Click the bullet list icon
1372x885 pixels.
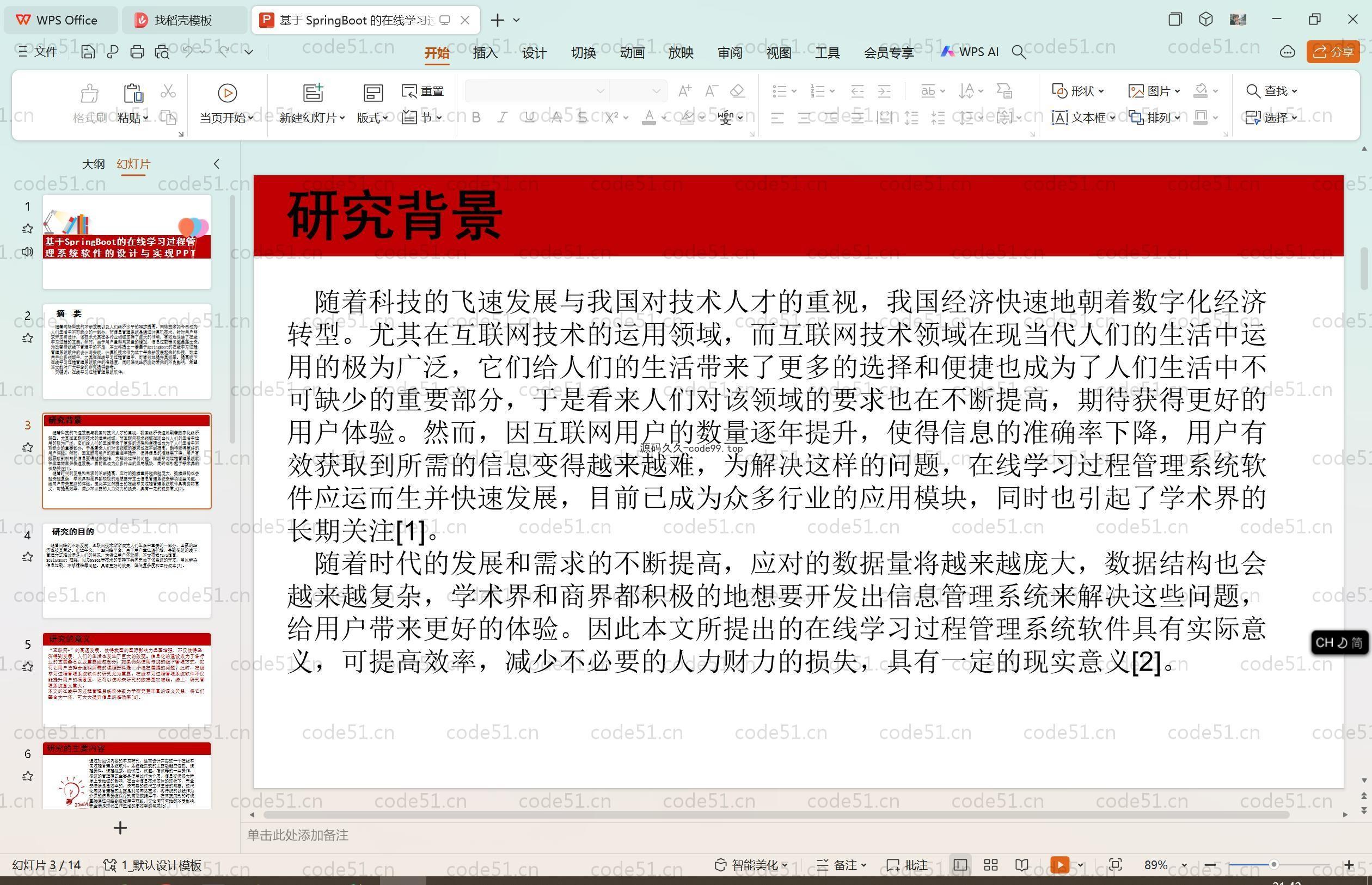[780, 91]
